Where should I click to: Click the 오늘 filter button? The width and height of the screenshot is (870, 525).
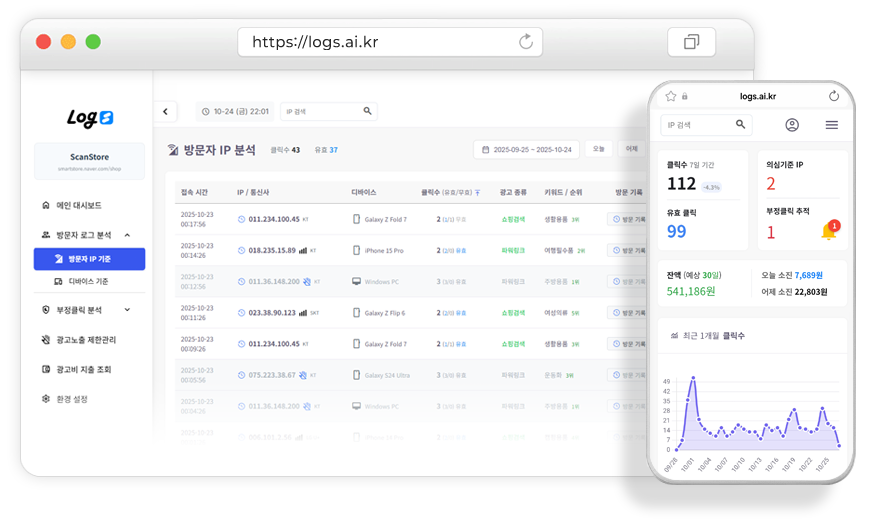tap(598, 149)
